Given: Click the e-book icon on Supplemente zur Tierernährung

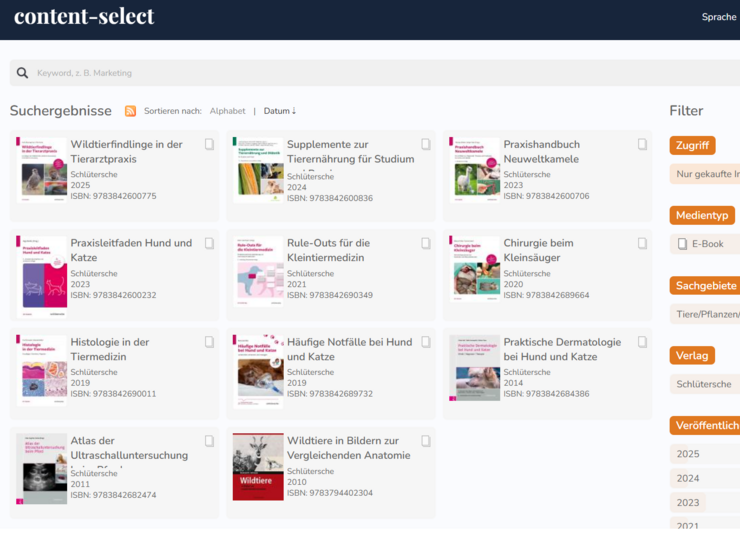Looking at the screenshot, I should click(426, 144).
